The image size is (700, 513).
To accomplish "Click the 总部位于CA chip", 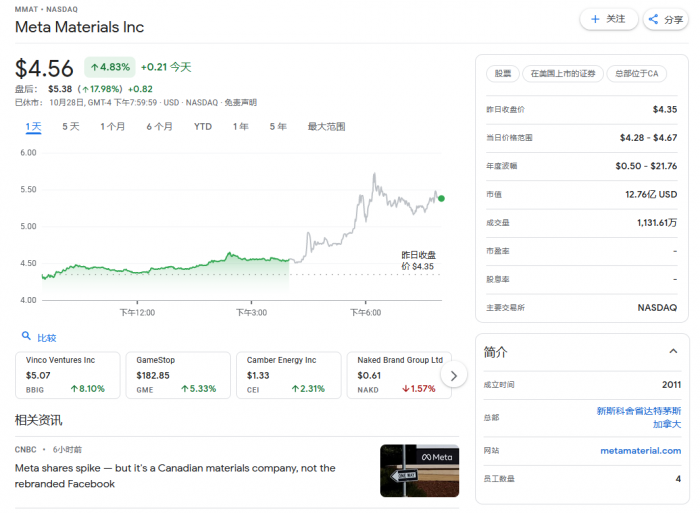I will pyautogui.click(x=637, y=73).
